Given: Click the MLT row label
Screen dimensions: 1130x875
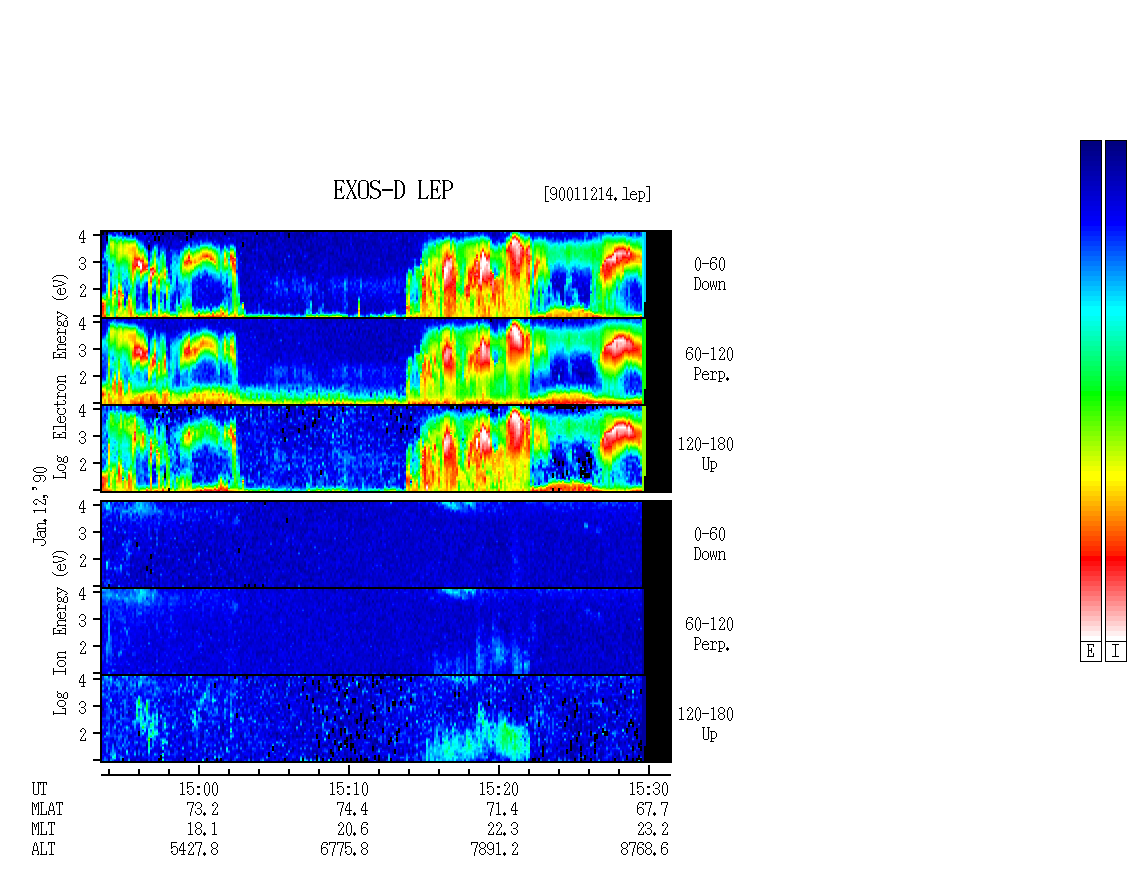Looking at the screenshot, I should pos(43,830).
